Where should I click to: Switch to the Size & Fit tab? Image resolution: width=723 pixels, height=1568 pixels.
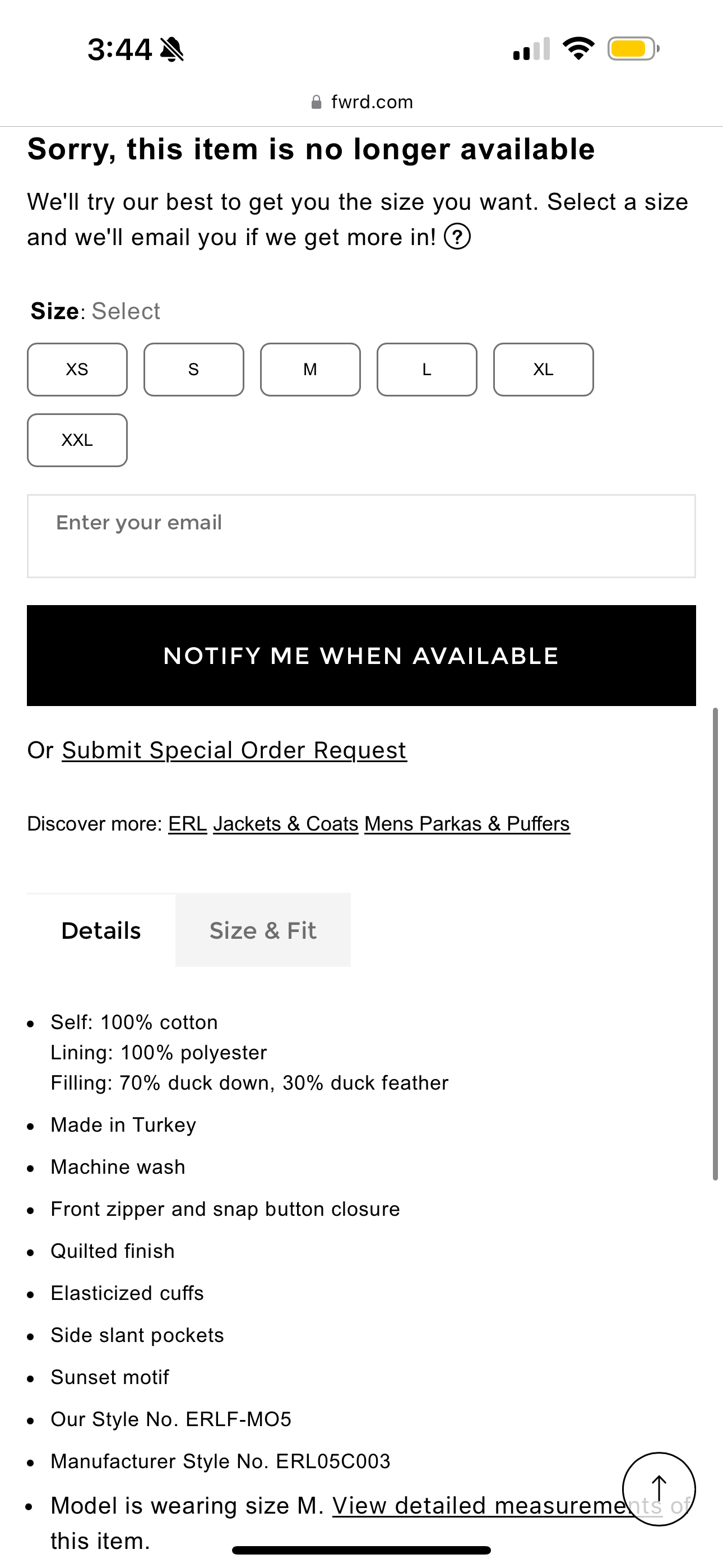coord(263,930)
